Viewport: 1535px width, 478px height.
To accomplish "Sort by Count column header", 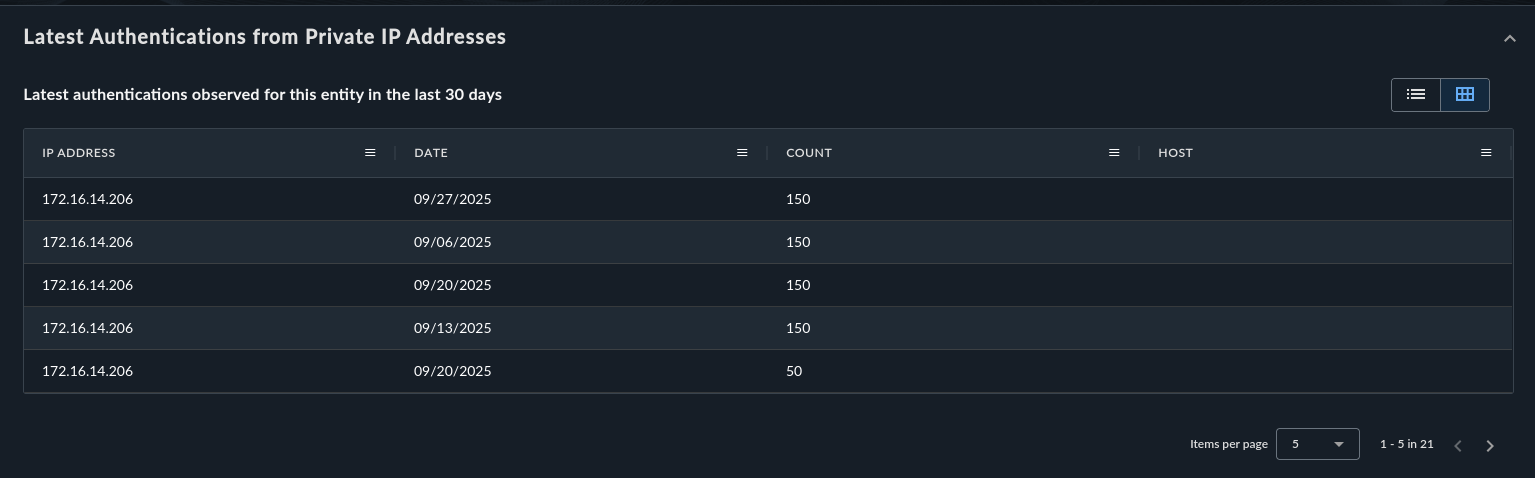I will (x=809, y=153).
